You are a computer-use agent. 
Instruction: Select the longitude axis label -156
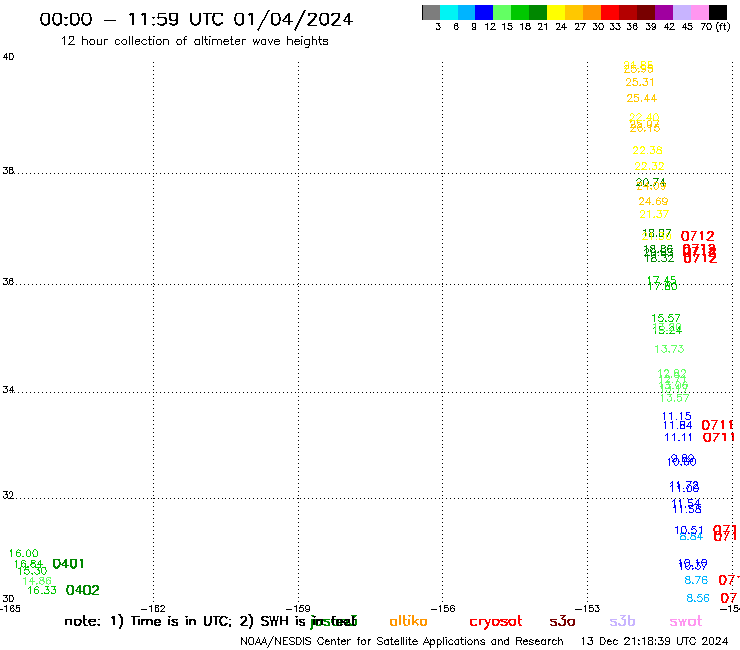coord(443,608)
